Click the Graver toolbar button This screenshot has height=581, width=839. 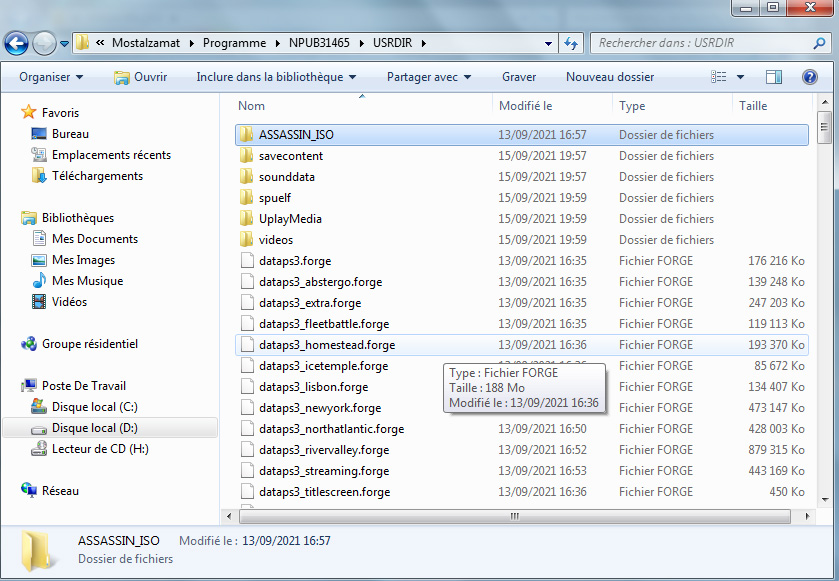(x=519, y=77)
